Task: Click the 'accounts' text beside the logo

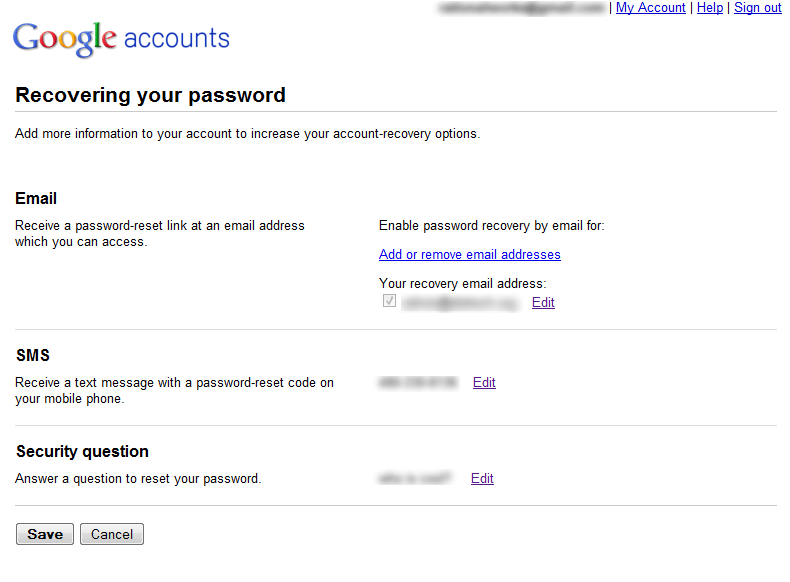Action: click(x=177, y=39)
